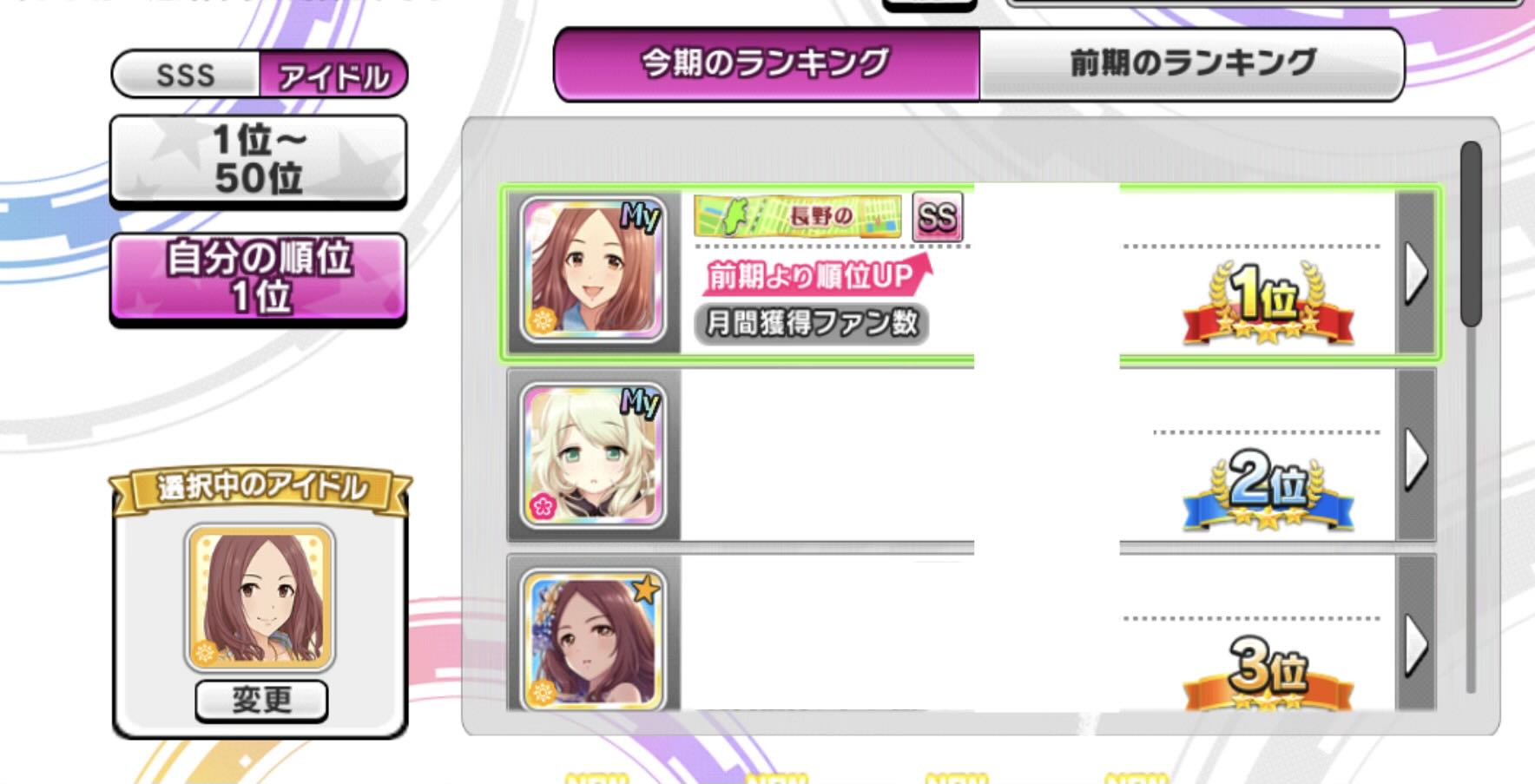
Task: Select the SSS toggle option
Action: pyautogui.click(x=186, y=75)
